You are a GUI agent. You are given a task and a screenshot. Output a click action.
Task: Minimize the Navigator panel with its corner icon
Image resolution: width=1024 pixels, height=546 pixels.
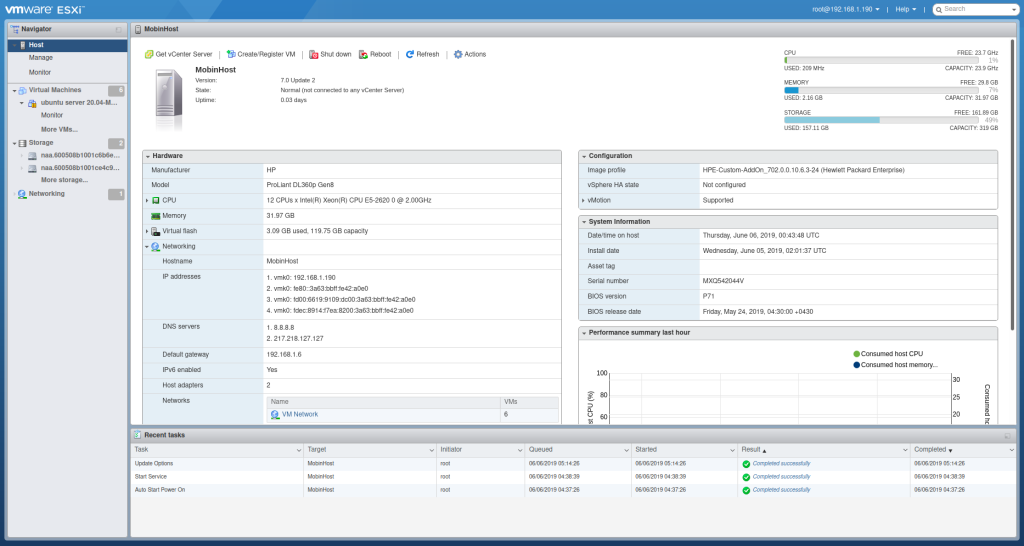pyautogui.click(x=118, y=30)
